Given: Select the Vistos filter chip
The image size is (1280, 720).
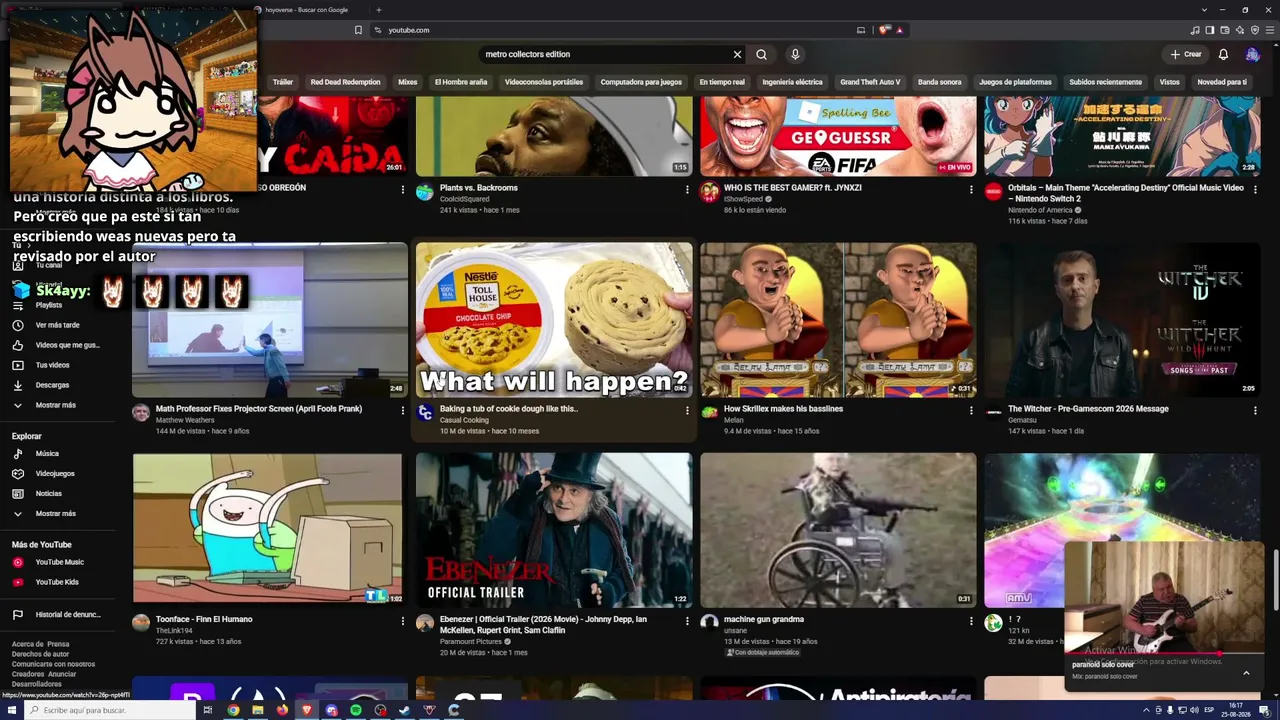Looking at the screenshot, I should tap(1169, 82).
